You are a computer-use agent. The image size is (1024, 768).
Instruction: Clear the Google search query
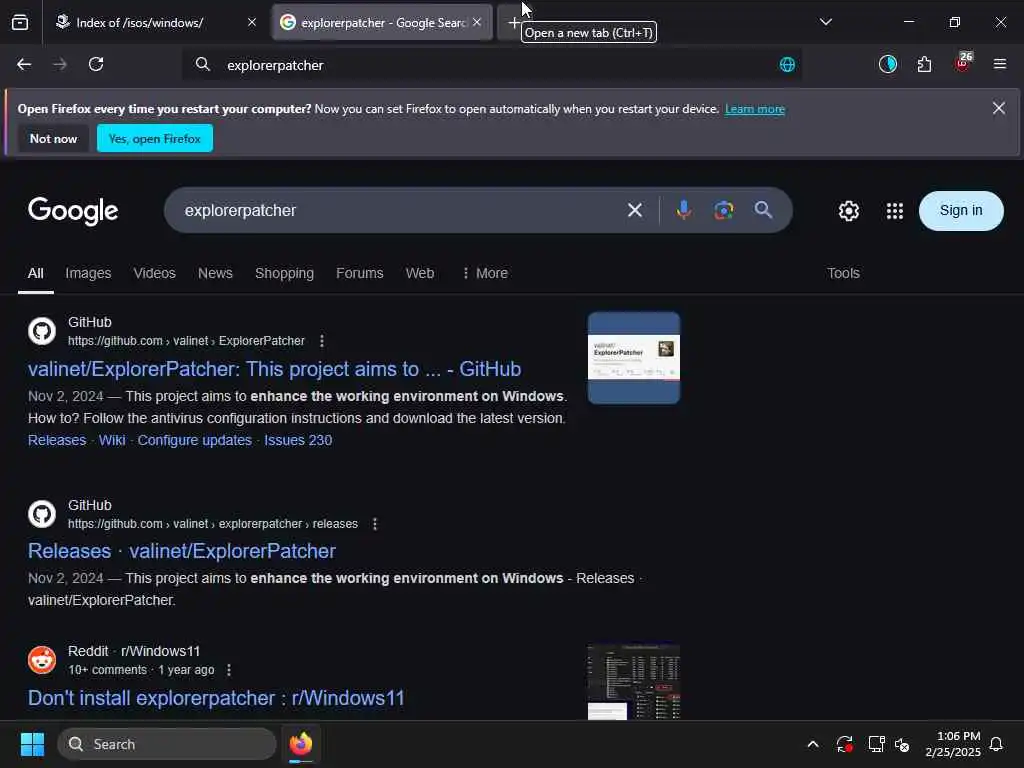pyautogui.click(x=635, y=210)
